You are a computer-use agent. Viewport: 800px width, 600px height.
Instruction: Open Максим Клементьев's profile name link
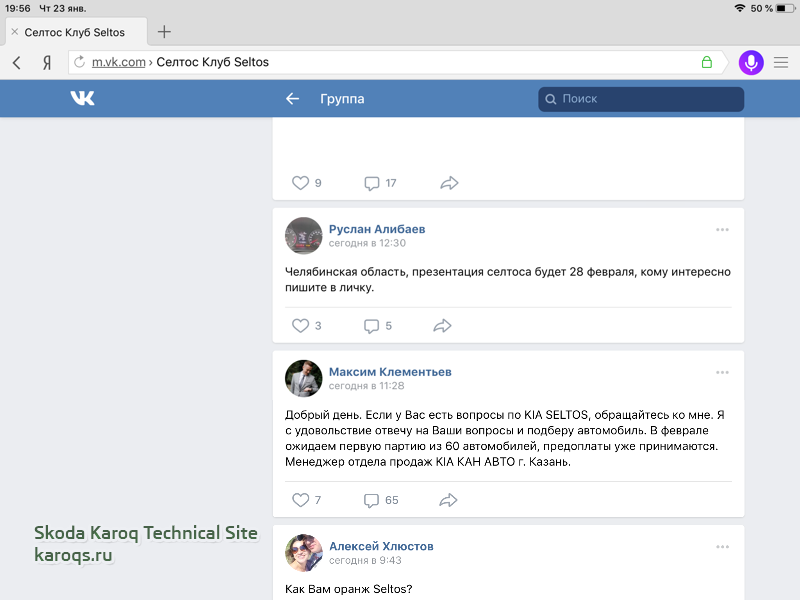390,372
